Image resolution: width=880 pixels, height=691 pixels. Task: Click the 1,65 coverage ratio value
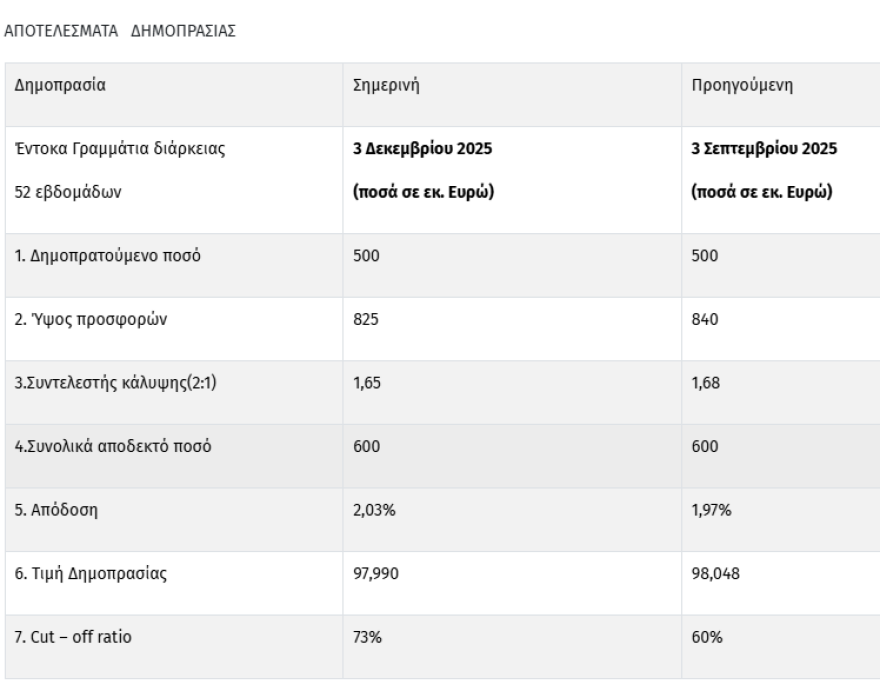click(x=368, y=383)
